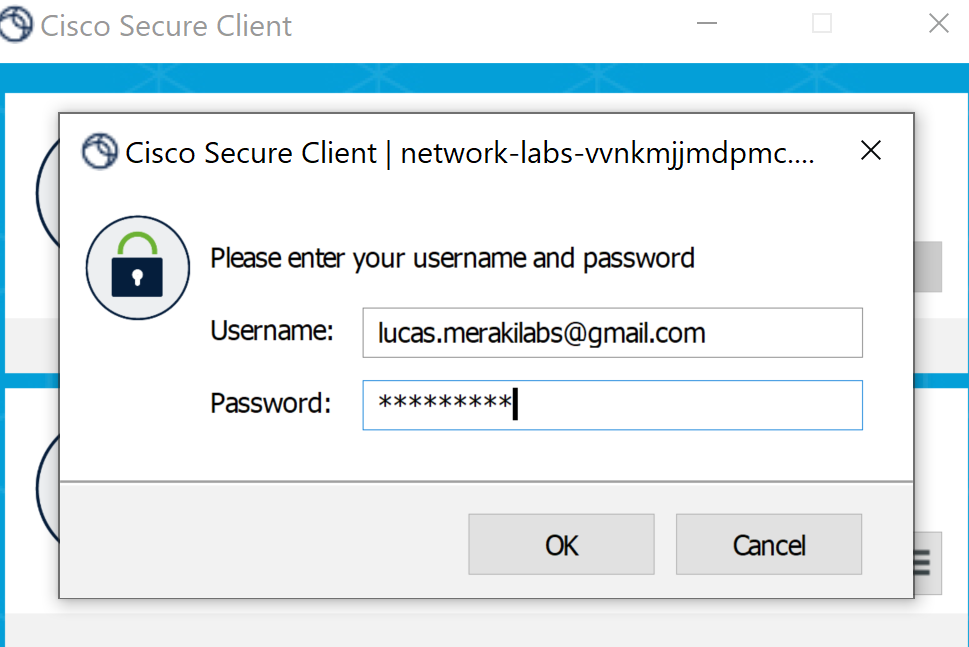The image size is (969, 647).
Task: Focus the Username input field
Action: pyautogui.click(x=612, y=332)
